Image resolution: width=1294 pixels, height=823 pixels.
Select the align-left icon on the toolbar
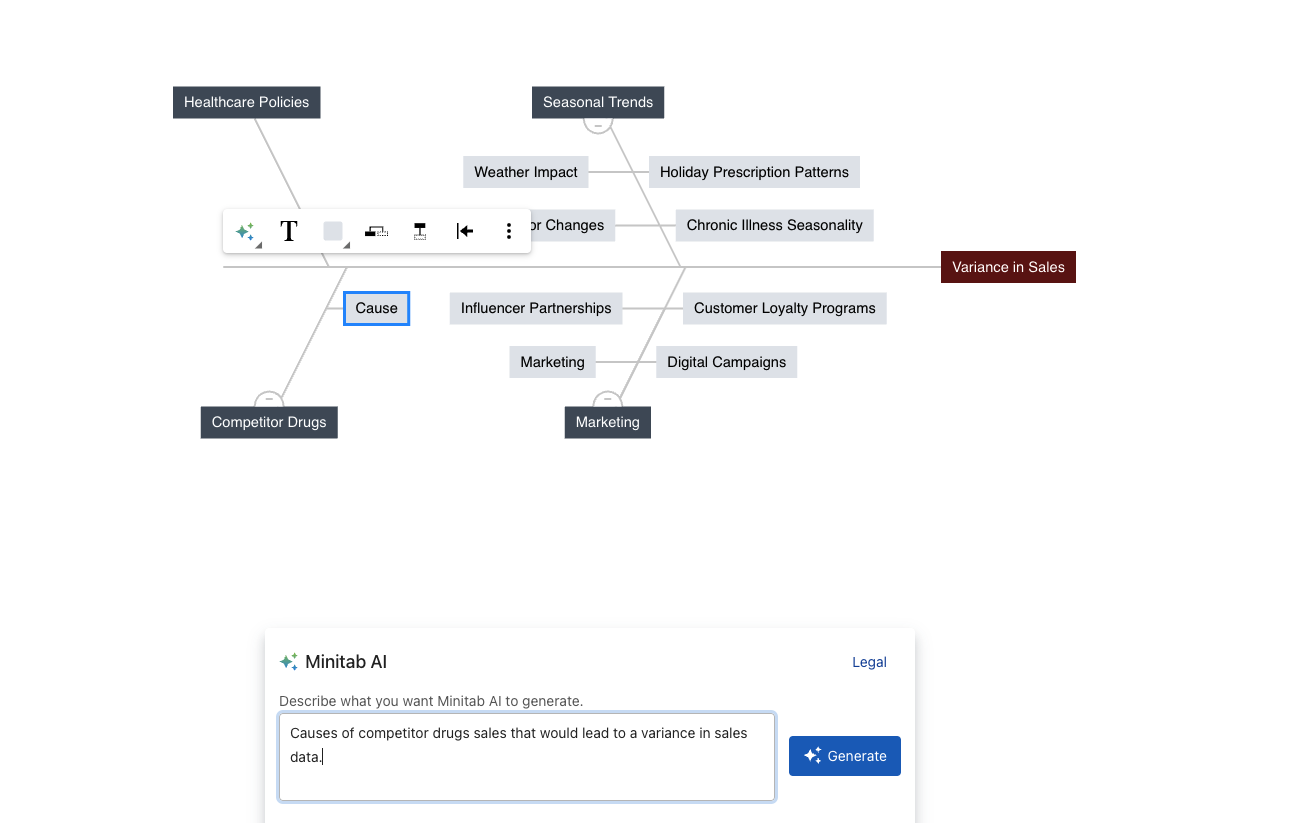tap(465, 231)
